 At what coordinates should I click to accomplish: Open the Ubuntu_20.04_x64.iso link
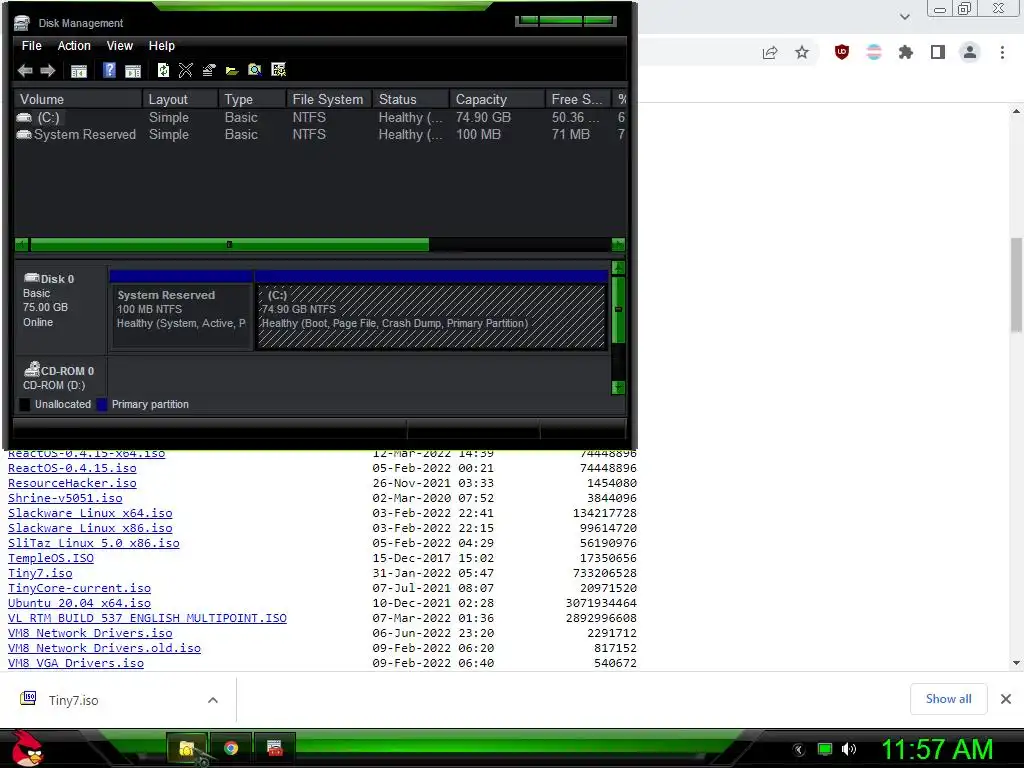pos(80,603)
